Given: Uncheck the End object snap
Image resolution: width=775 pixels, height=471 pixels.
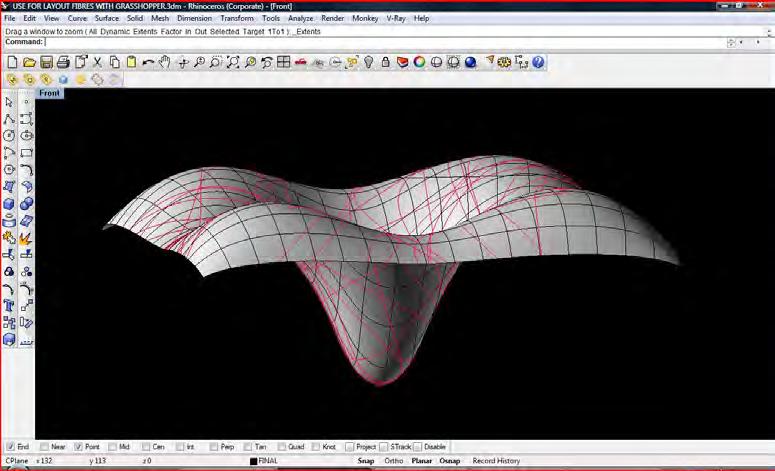Looking at the screenshot, I should 10,447.
